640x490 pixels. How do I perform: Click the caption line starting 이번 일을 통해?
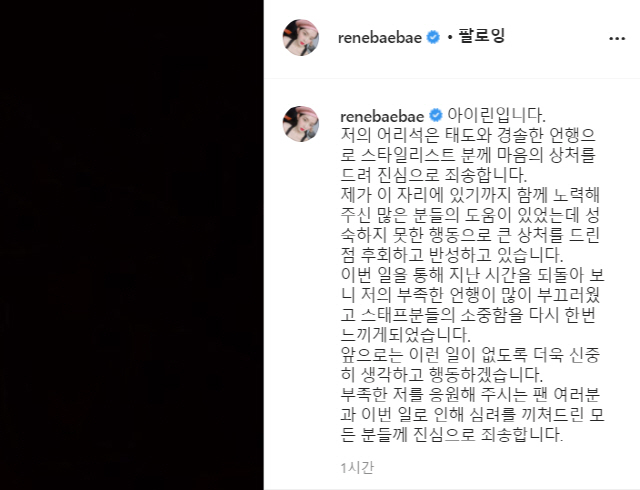(472, 275)
